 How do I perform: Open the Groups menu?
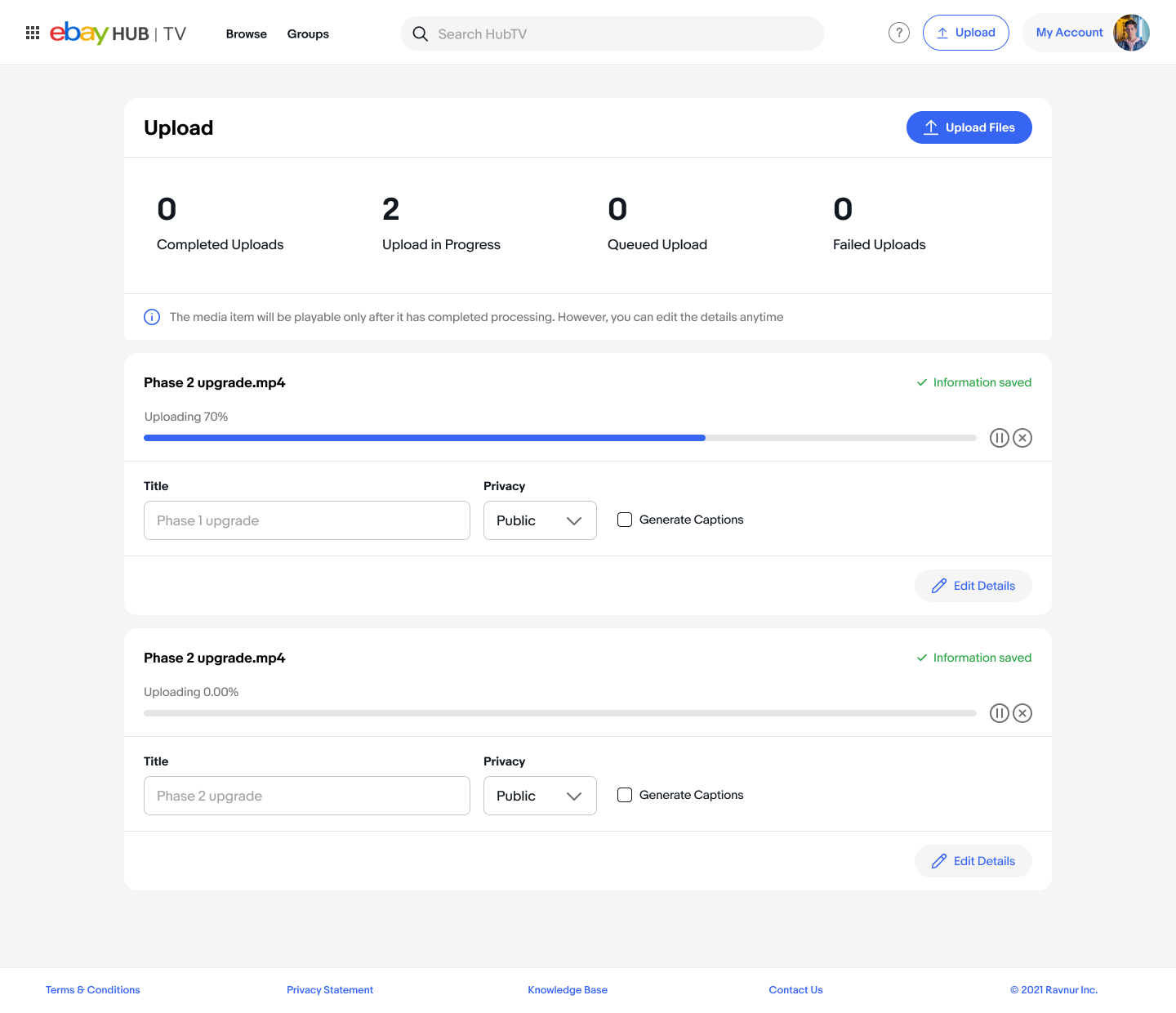pos(308,33)
